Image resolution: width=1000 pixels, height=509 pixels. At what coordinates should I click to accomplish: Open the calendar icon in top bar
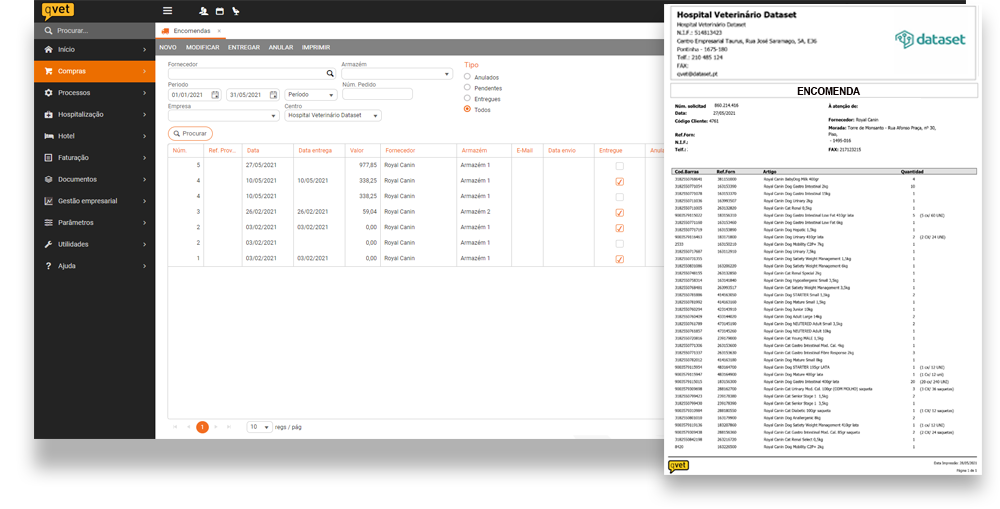click(x=220, y=11)
